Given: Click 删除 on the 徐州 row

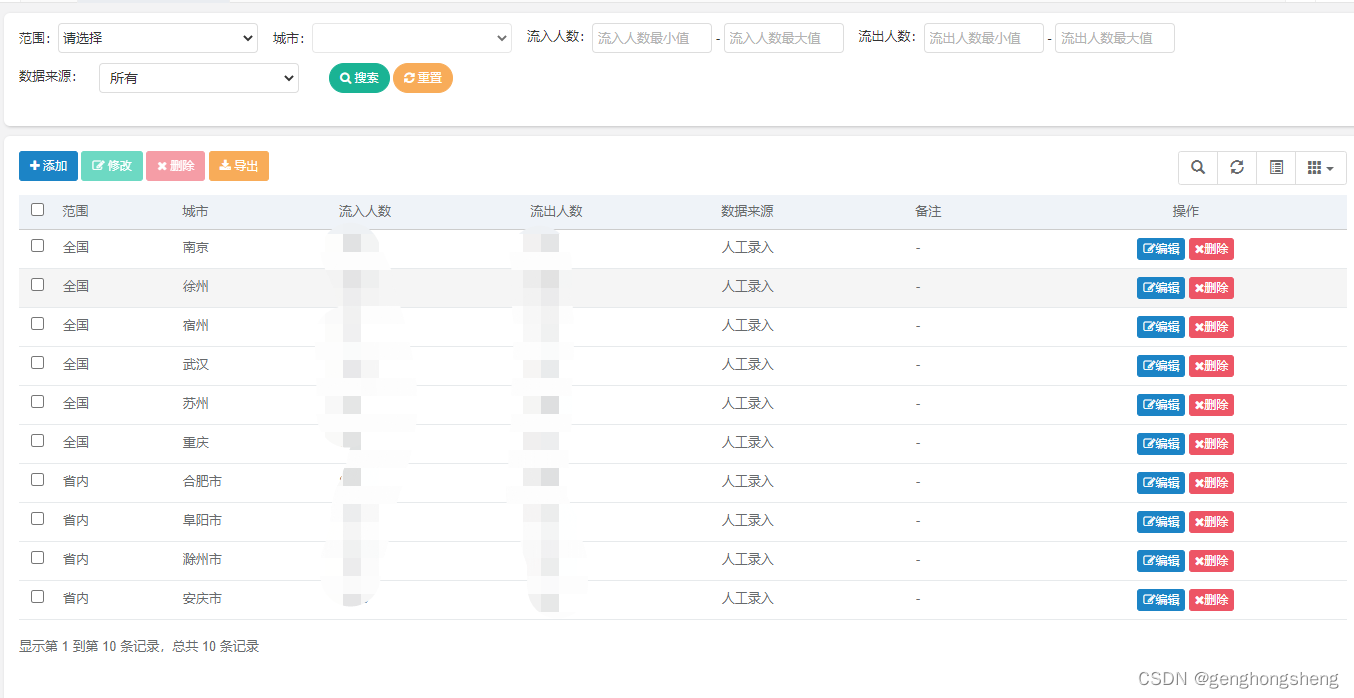Looking at the screenshot, I should (x=1210, y=287).
